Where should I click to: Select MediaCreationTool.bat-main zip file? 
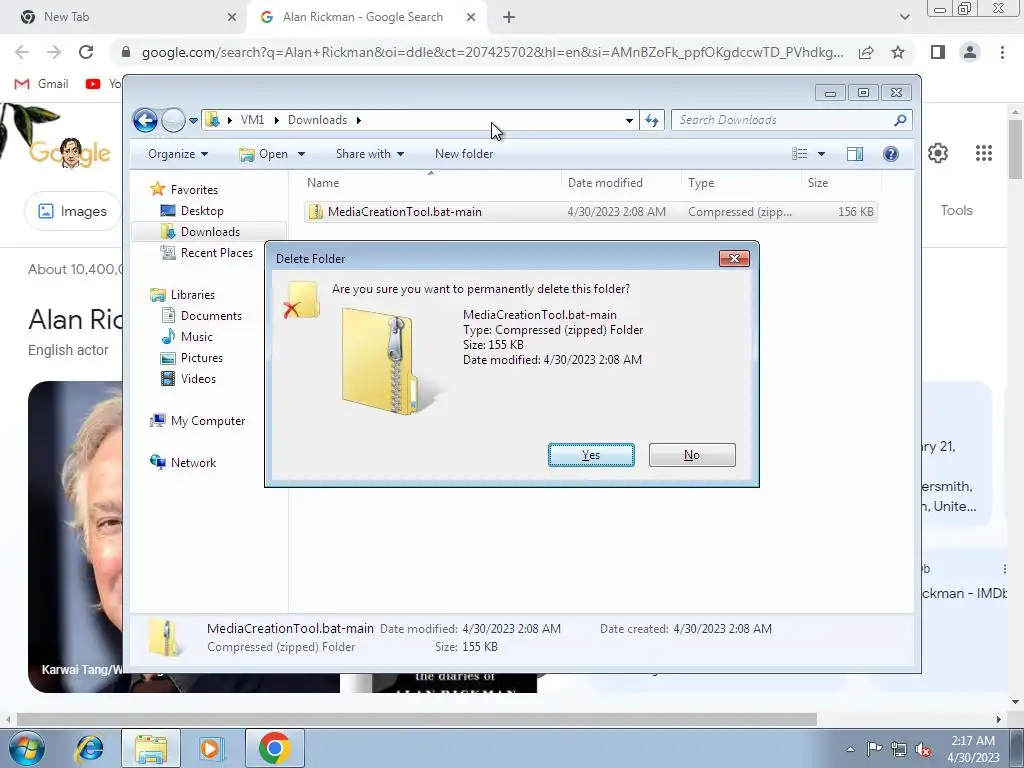tap(590, 212)
